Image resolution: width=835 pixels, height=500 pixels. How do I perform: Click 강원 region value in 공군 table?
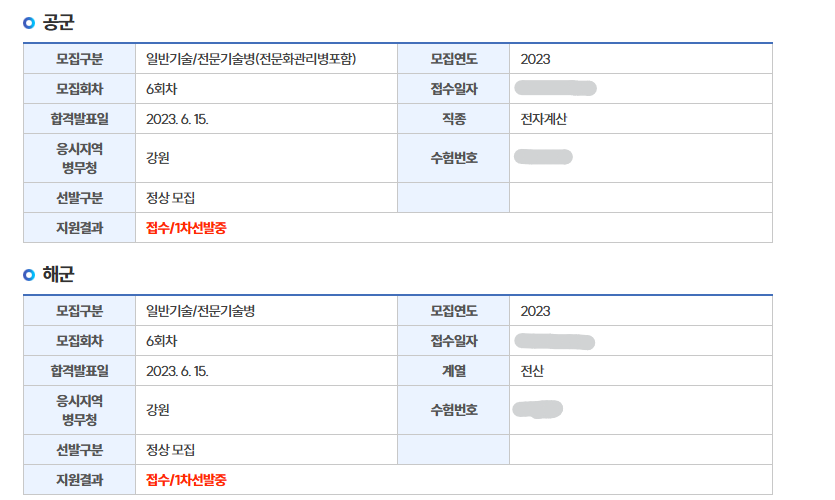click(x=158, y=158)
